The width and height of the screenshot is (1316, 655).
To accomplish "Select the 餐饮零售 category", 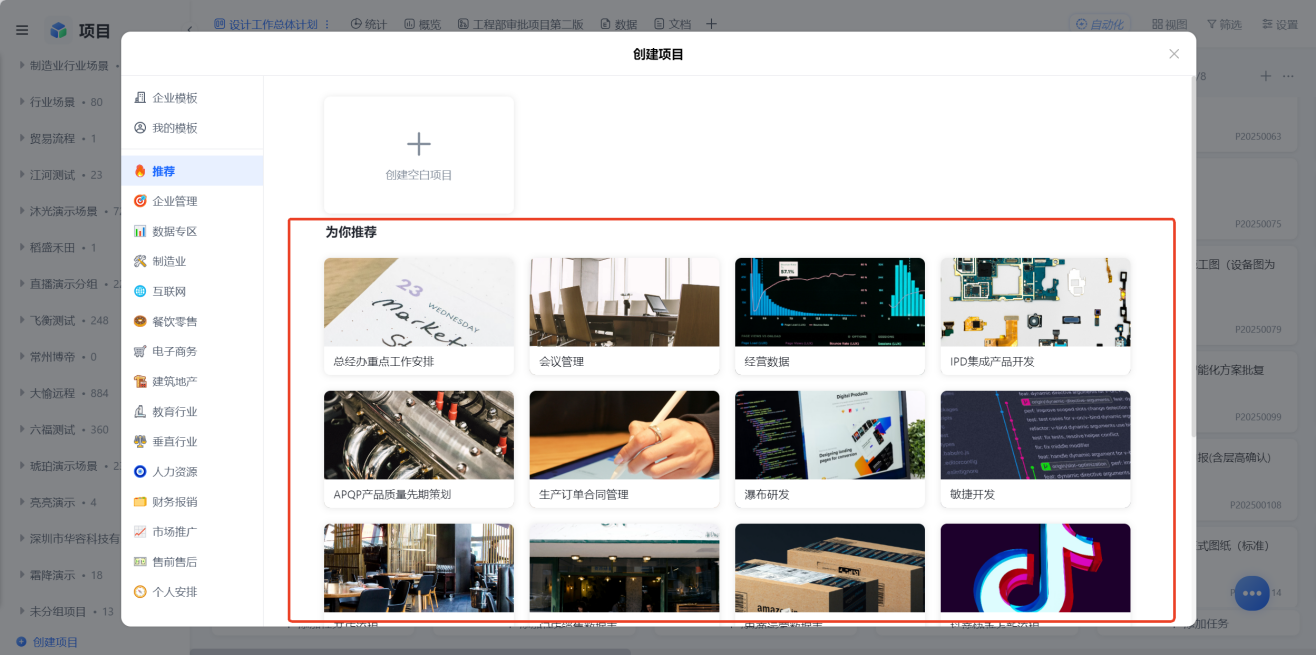I will [192, 321].
